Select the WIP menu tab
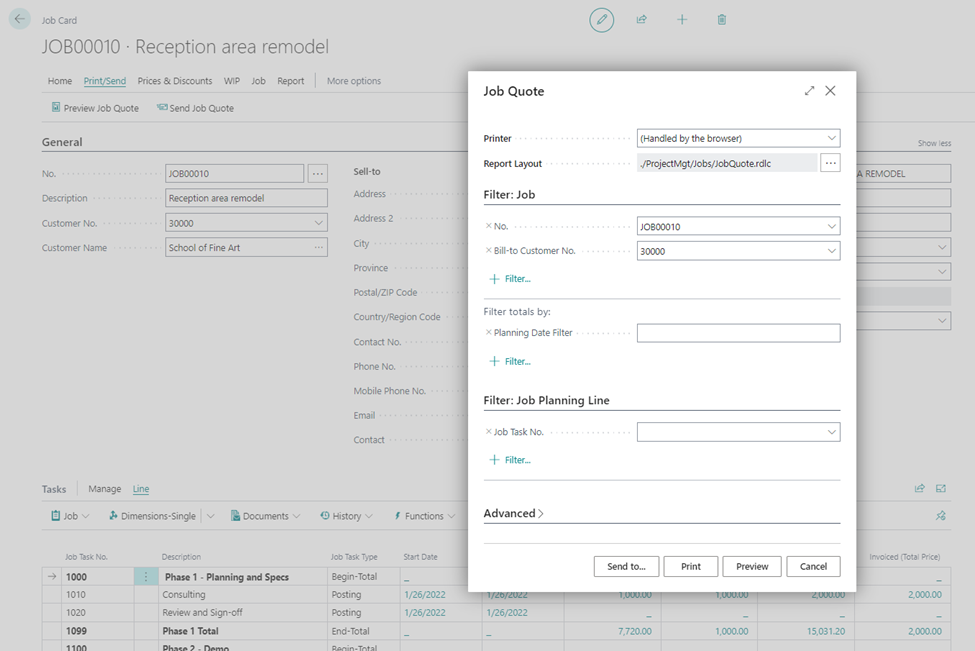The height and width of the screenshot is (651, 975). pos(231,81)
